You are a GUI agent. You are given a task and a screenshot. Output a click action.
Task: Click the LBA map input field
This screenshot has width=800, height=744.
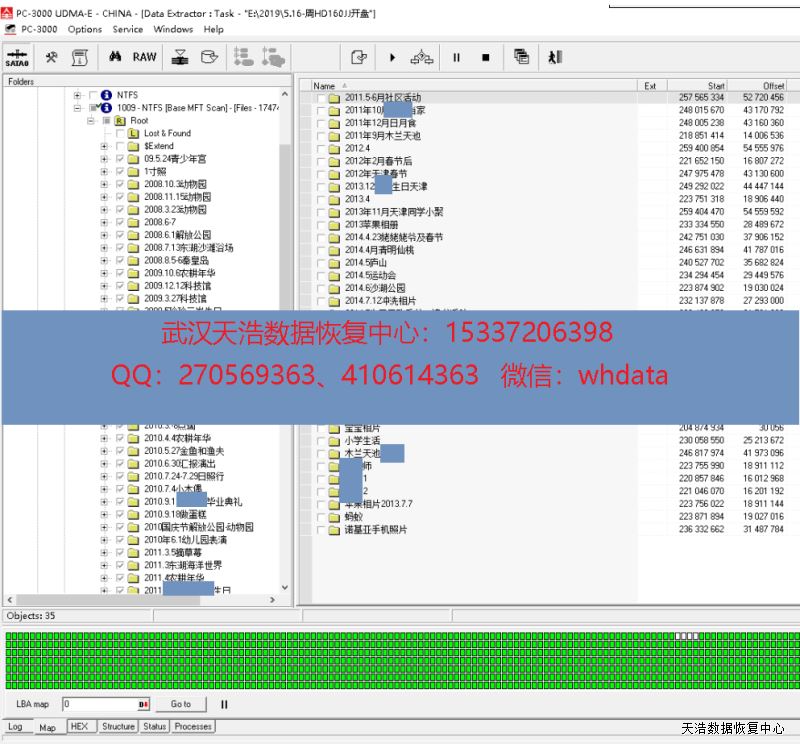[x=105, y=704]
